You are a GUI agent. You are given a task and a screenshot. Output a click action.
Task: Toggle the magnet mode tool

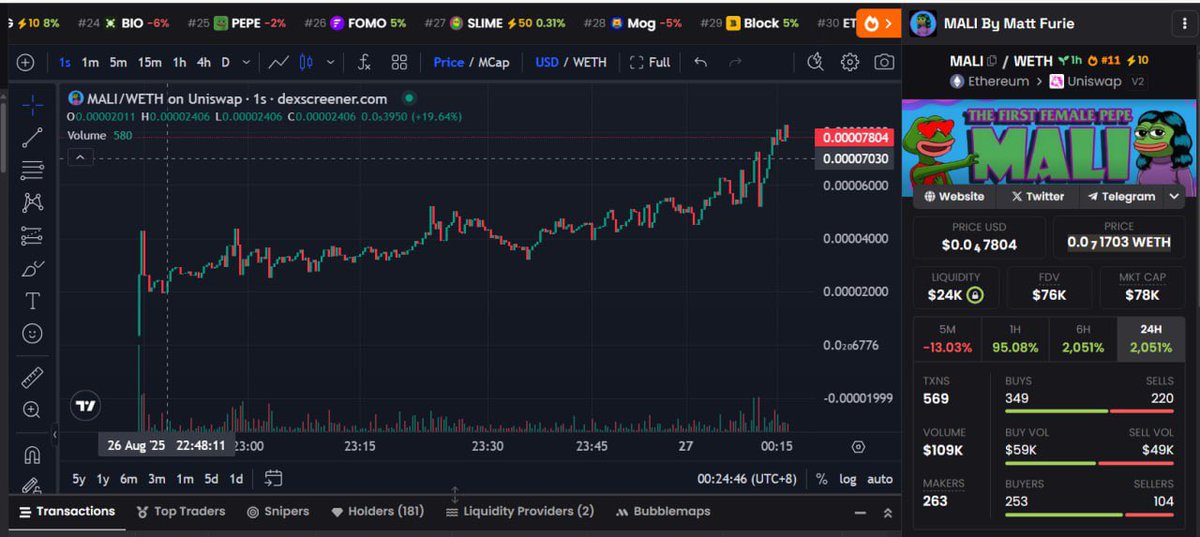(x=32, y=454)
